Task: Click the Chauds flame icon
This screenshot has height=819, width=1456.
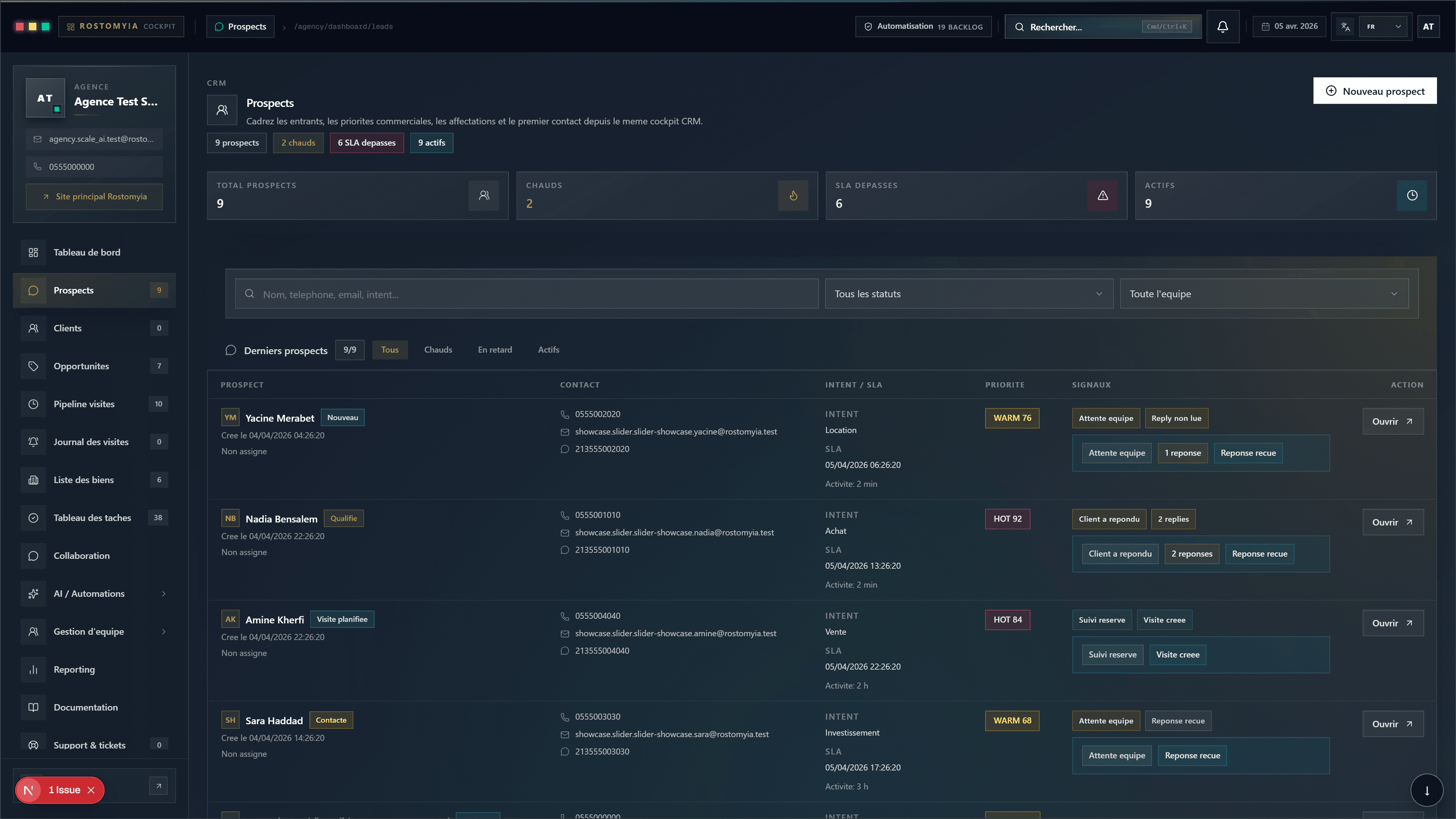Action: pyautogui.click(x=793, y=196)
